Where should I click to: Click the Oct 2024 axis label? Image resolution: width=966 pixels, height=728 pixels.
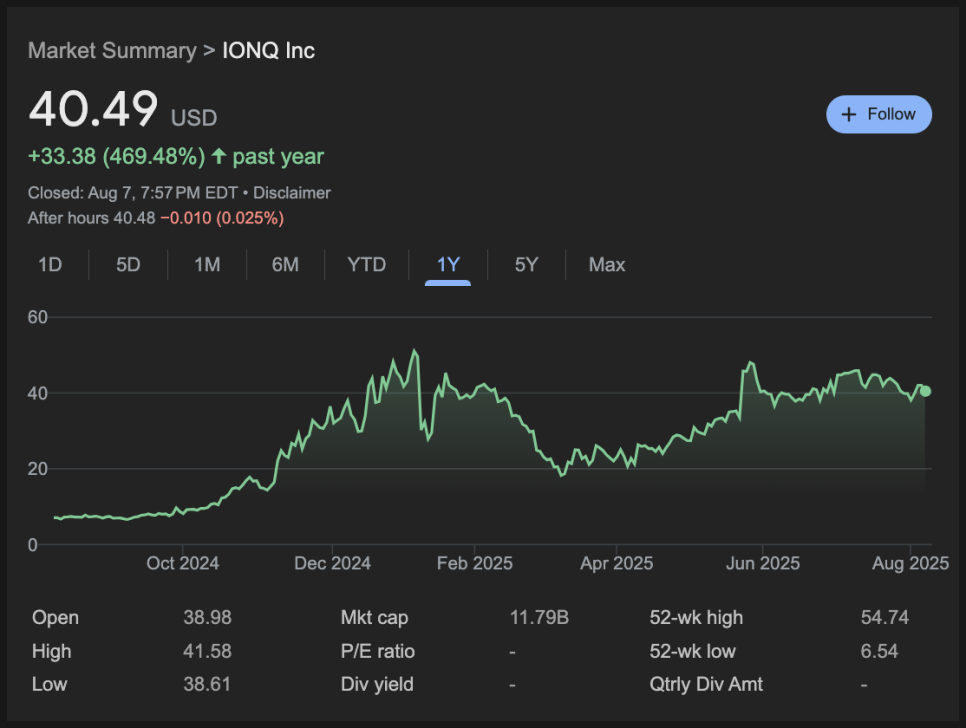182,563
